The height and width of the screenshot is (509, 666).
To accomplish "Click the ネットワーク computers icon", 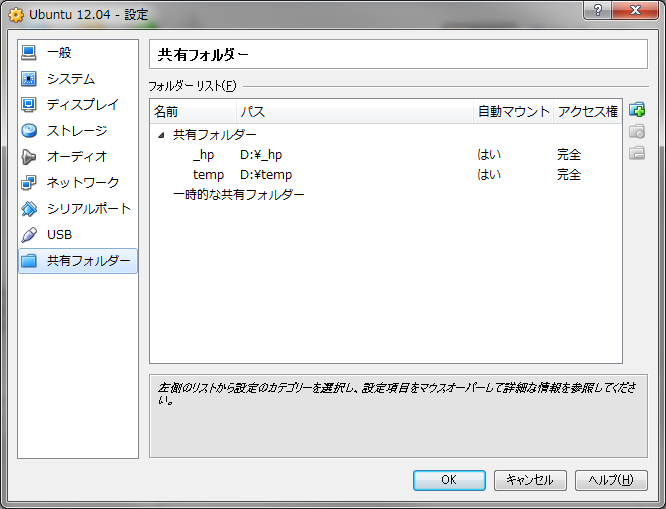I will coord(29,183).
